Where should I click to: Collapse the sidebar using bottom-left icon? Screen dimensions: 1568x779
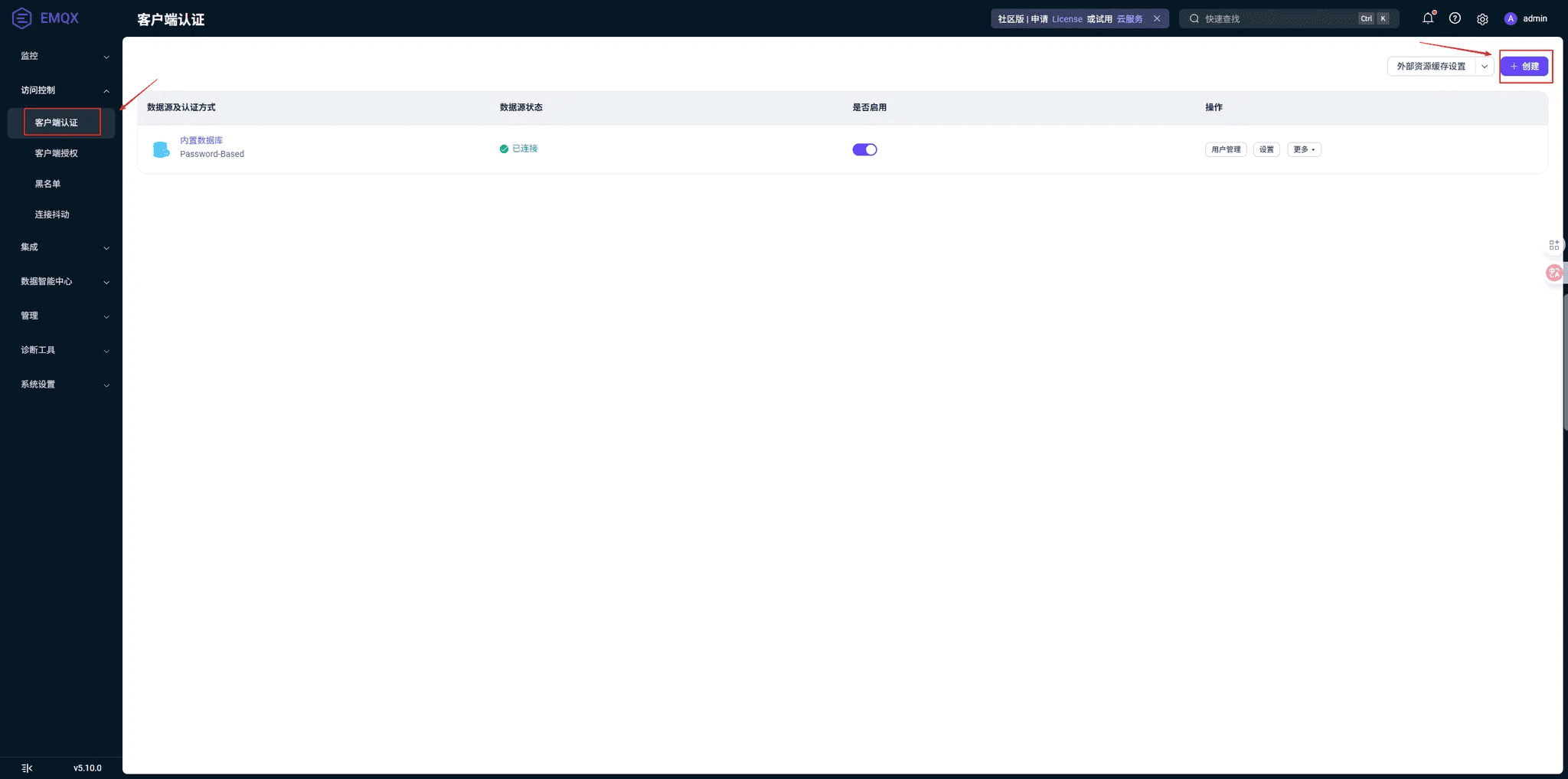coord(27,768)
